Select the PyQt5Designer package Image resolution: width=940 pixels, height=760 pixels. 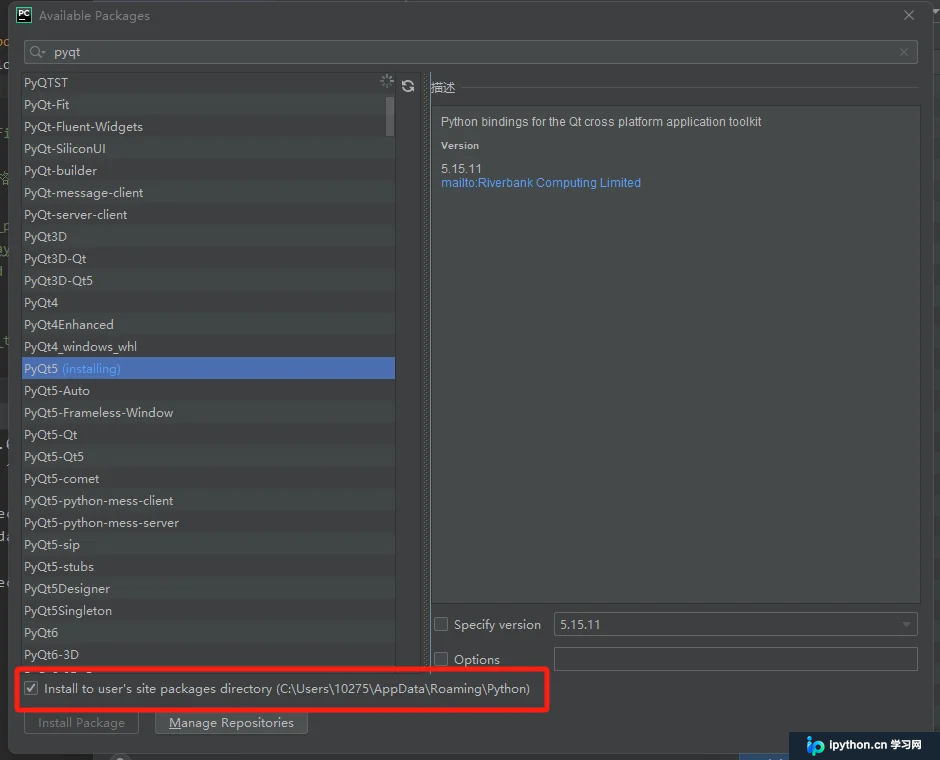tap(208, 589)
